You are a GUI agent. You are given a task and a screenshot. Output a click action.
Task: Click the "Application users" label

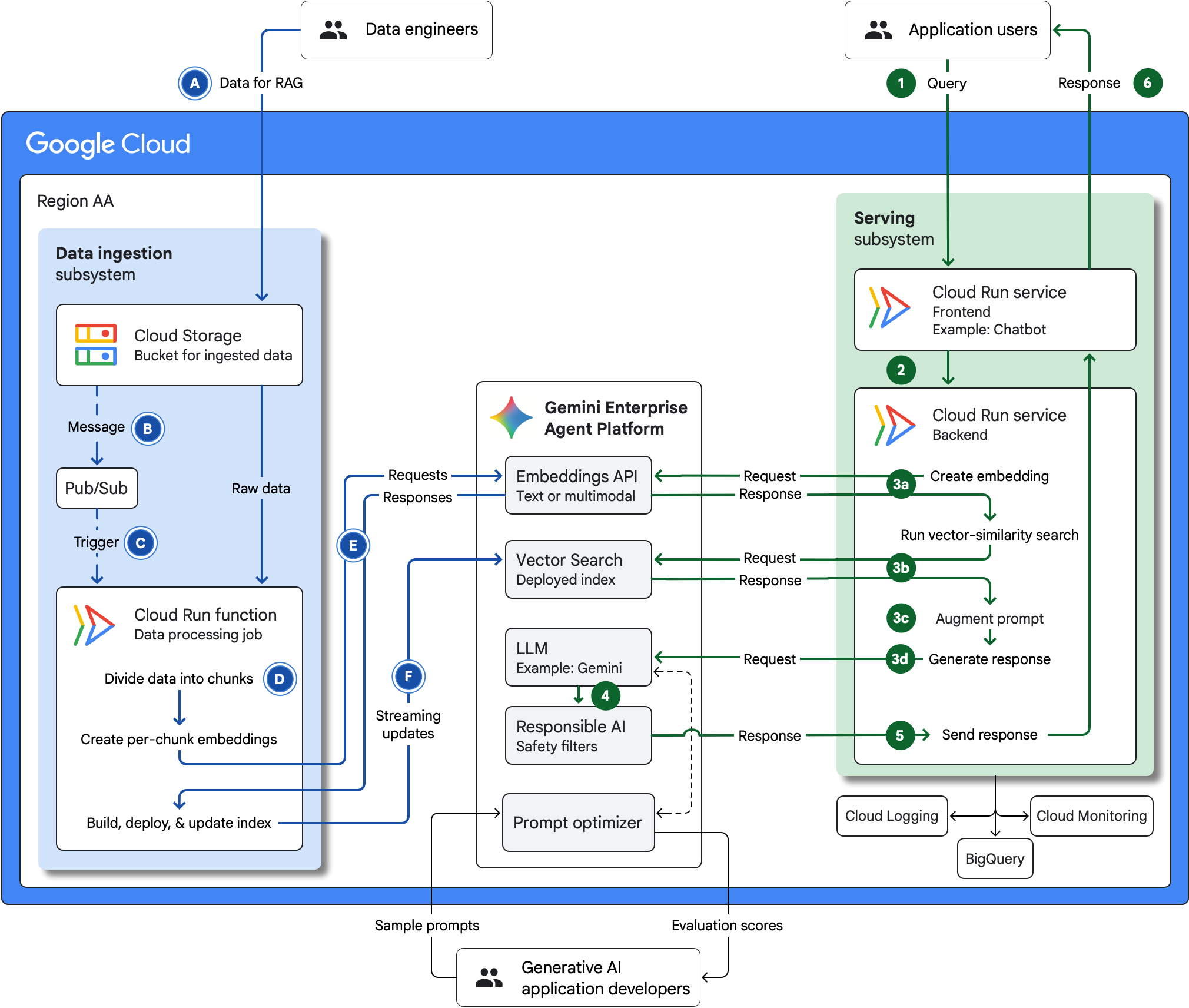point(973,29)
